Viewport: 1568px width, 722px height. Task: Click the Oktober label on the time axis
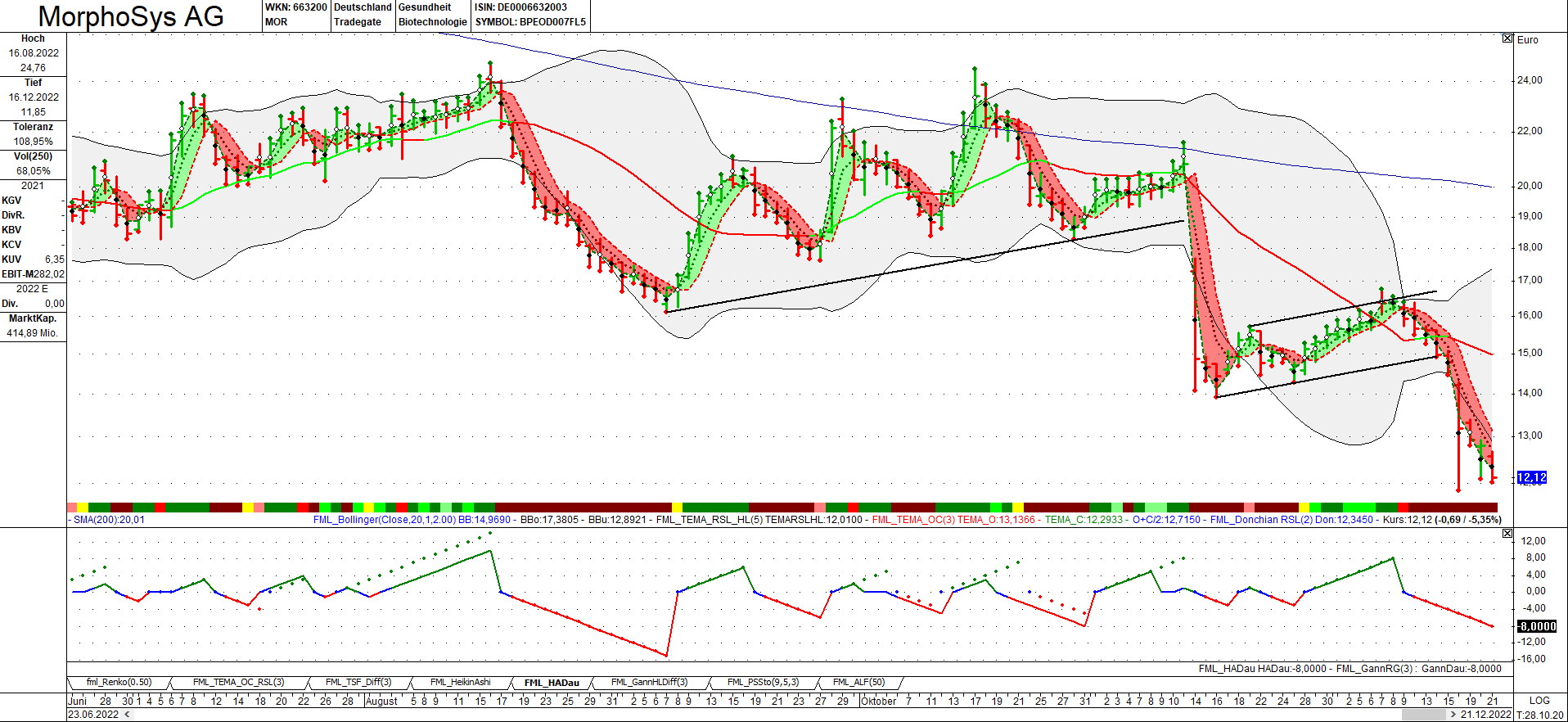879,701
